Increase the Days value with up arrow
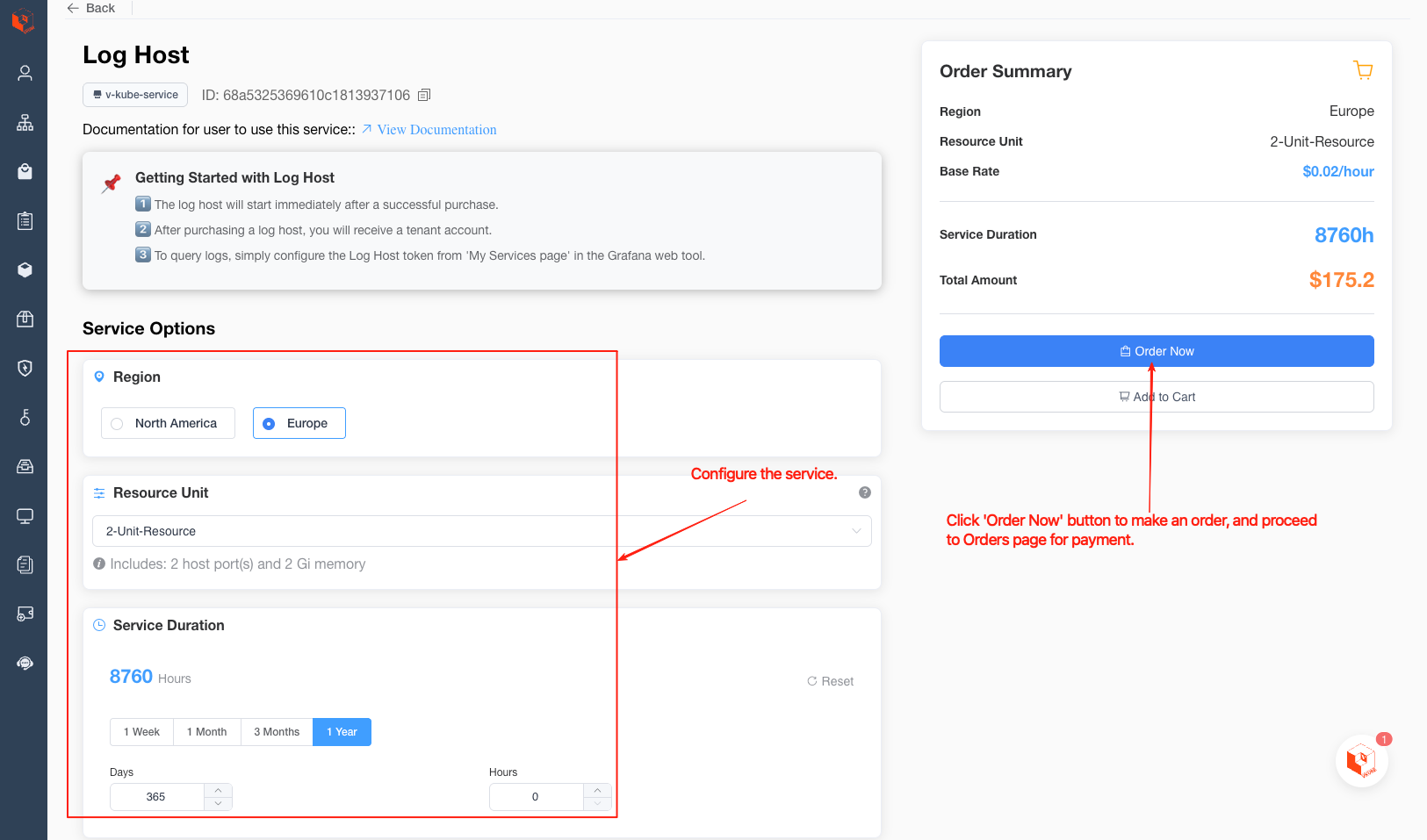 pyautogui.click(x=218, y=790)
